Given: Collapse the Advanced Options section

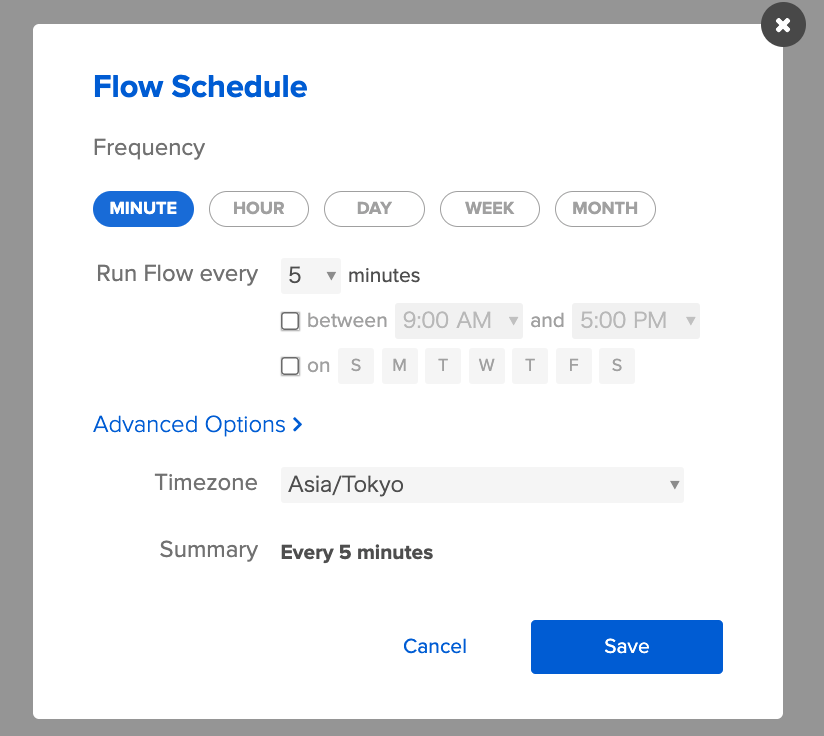Looking at the screenshot, I should click(197, 425).
